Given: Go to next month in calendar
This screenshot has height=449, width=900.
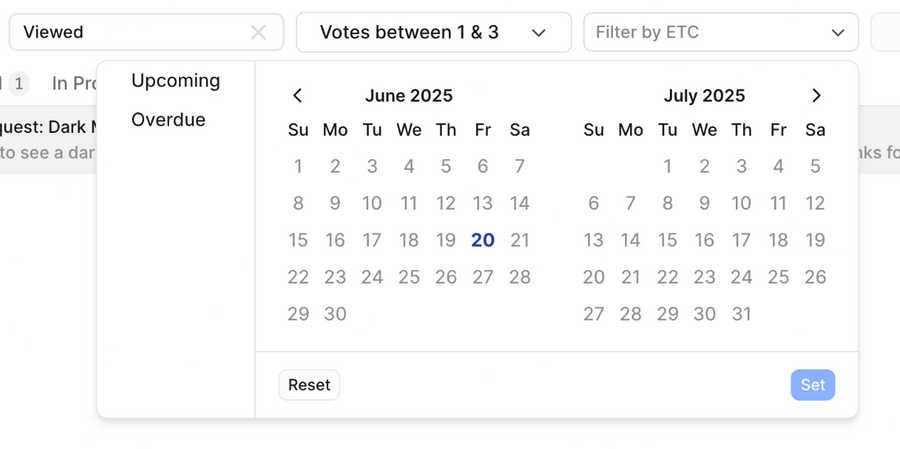Looking at the screenshot, I should (x=816, y=96).
